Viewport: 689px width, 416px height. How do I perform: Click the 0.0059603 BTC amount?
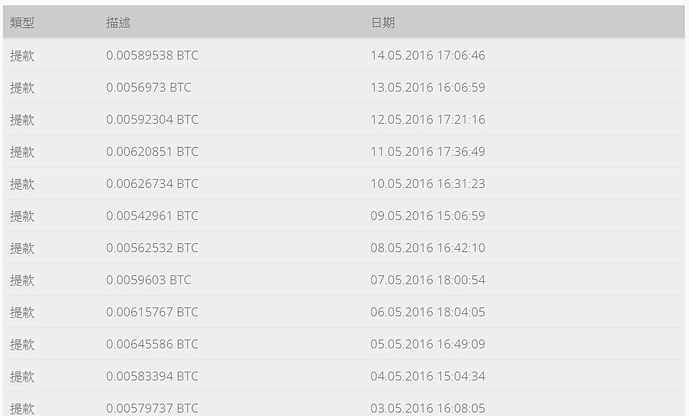pyautogui.click(x=149, y=280)
